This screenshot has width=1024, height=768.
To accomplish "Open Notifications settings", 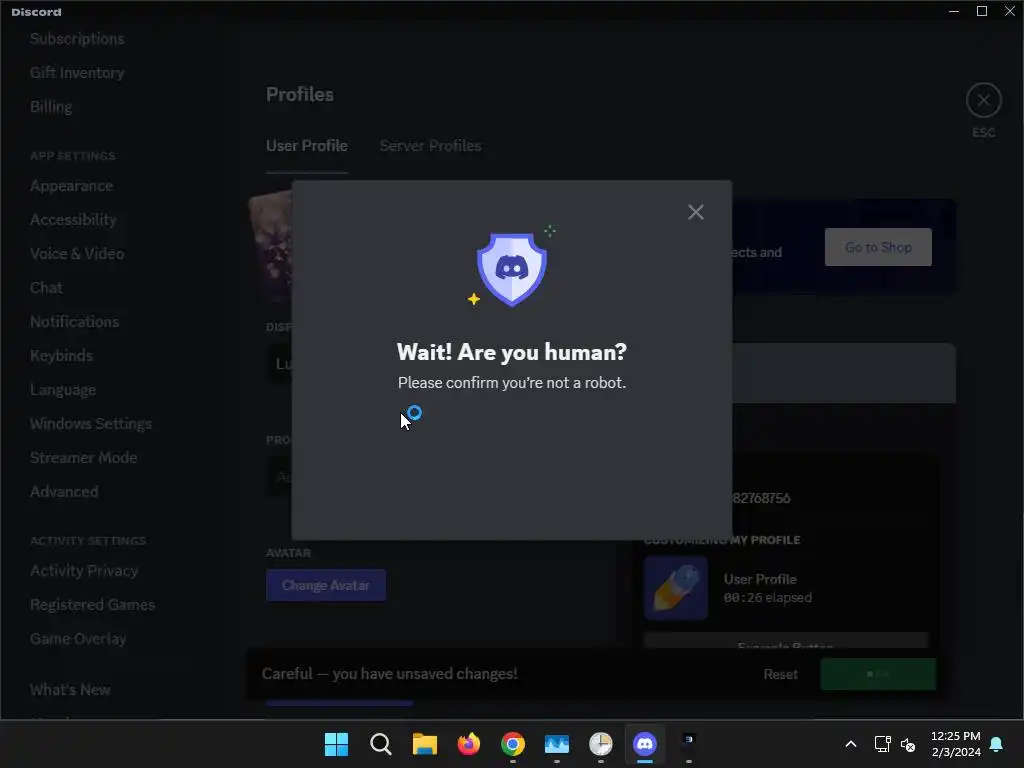I will point(74,322).
